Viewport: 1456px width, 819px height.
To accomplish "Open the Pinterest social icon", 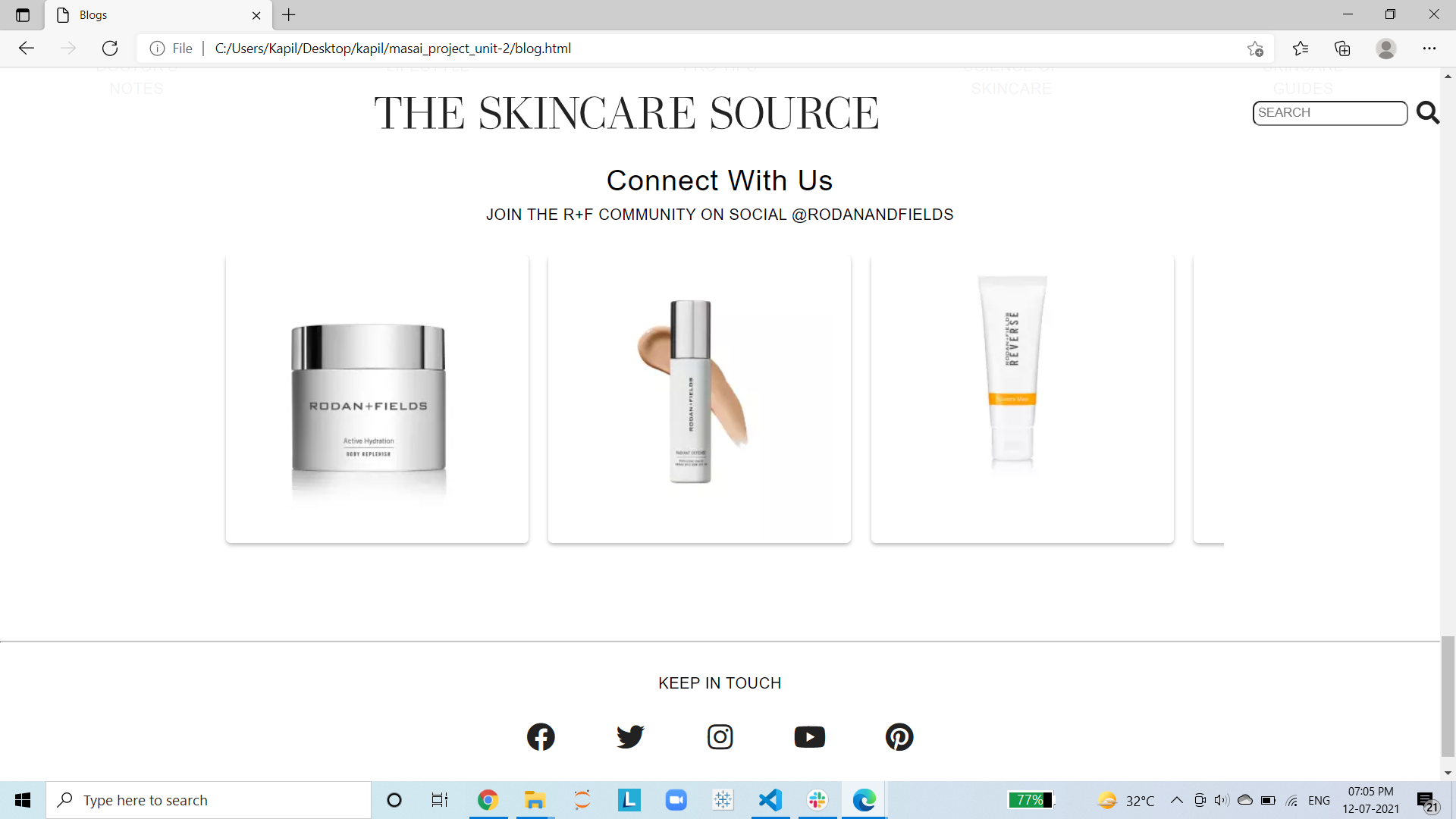I will [899, 737].
